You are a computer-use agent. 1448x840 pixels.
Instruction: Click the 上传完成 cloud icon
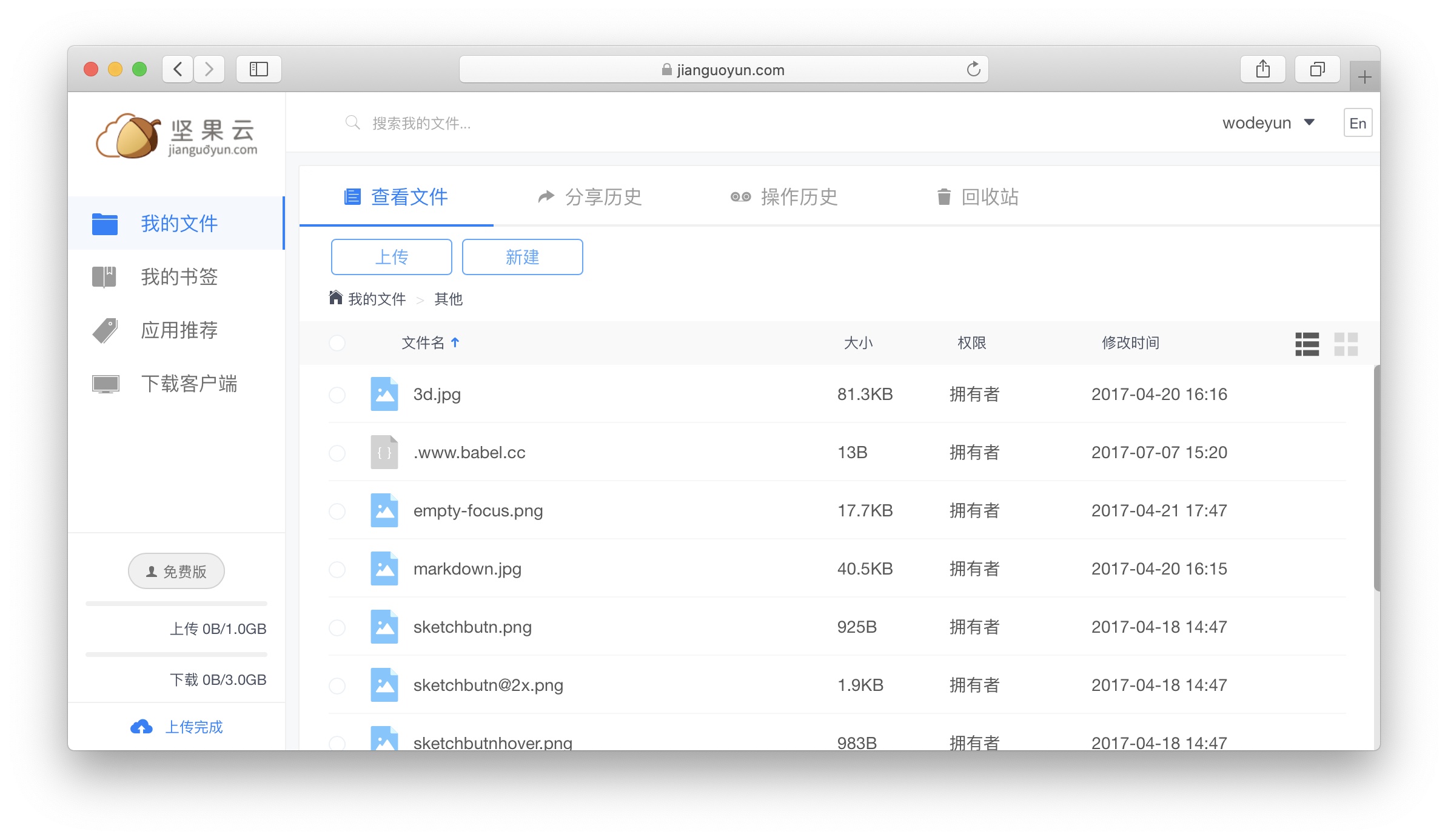click(x=142, y=726)
